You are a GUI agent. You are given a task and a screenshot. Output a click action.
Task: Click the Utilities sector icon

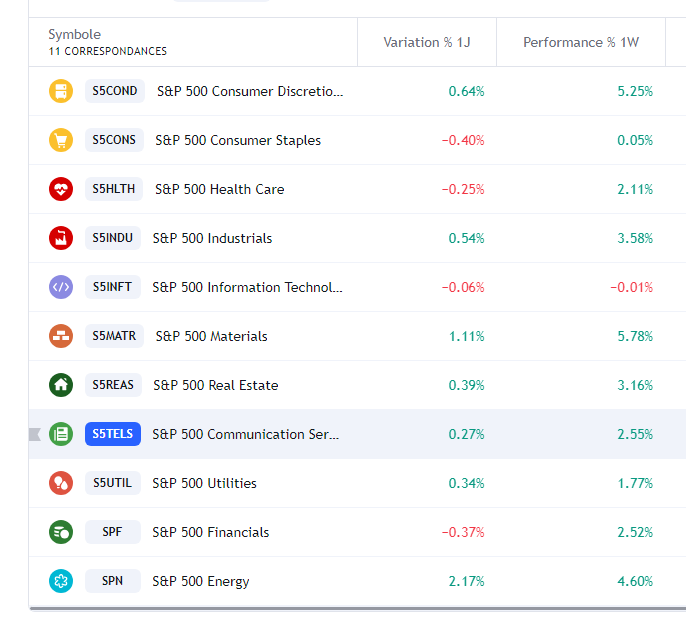(x=61, y=483)
